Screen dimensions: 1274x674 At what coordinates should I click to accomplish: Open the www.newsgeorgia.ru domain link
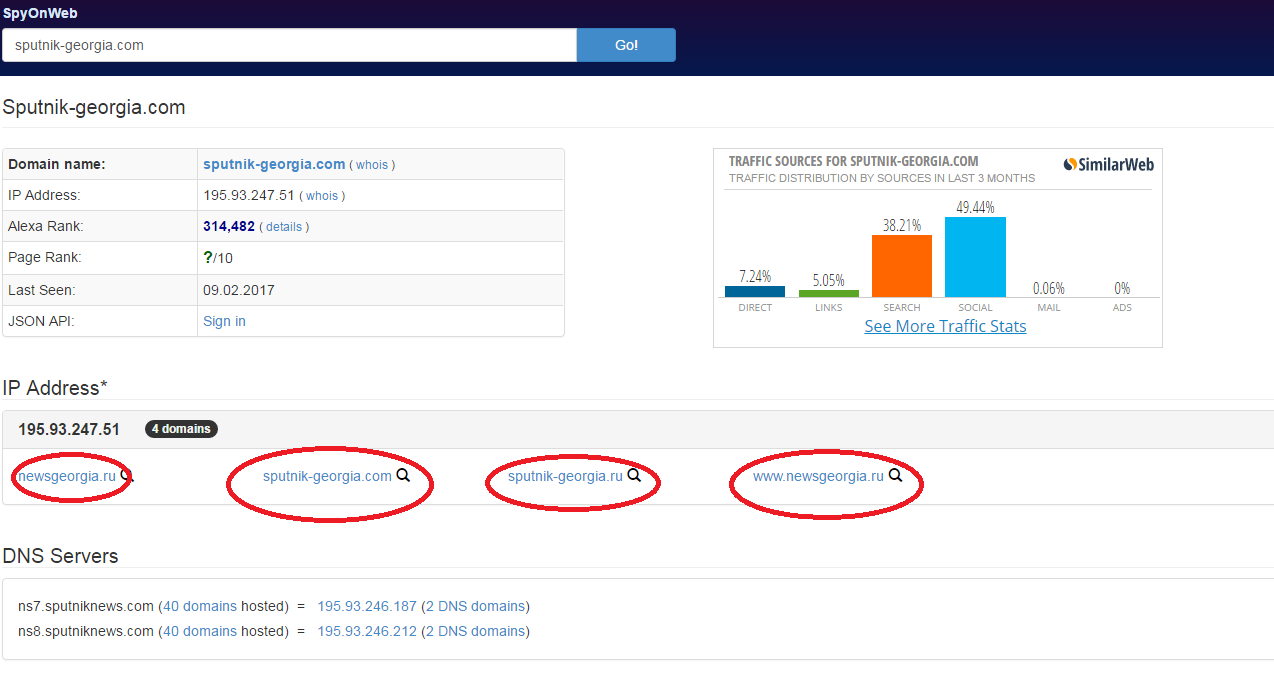[x=818, y=476]
